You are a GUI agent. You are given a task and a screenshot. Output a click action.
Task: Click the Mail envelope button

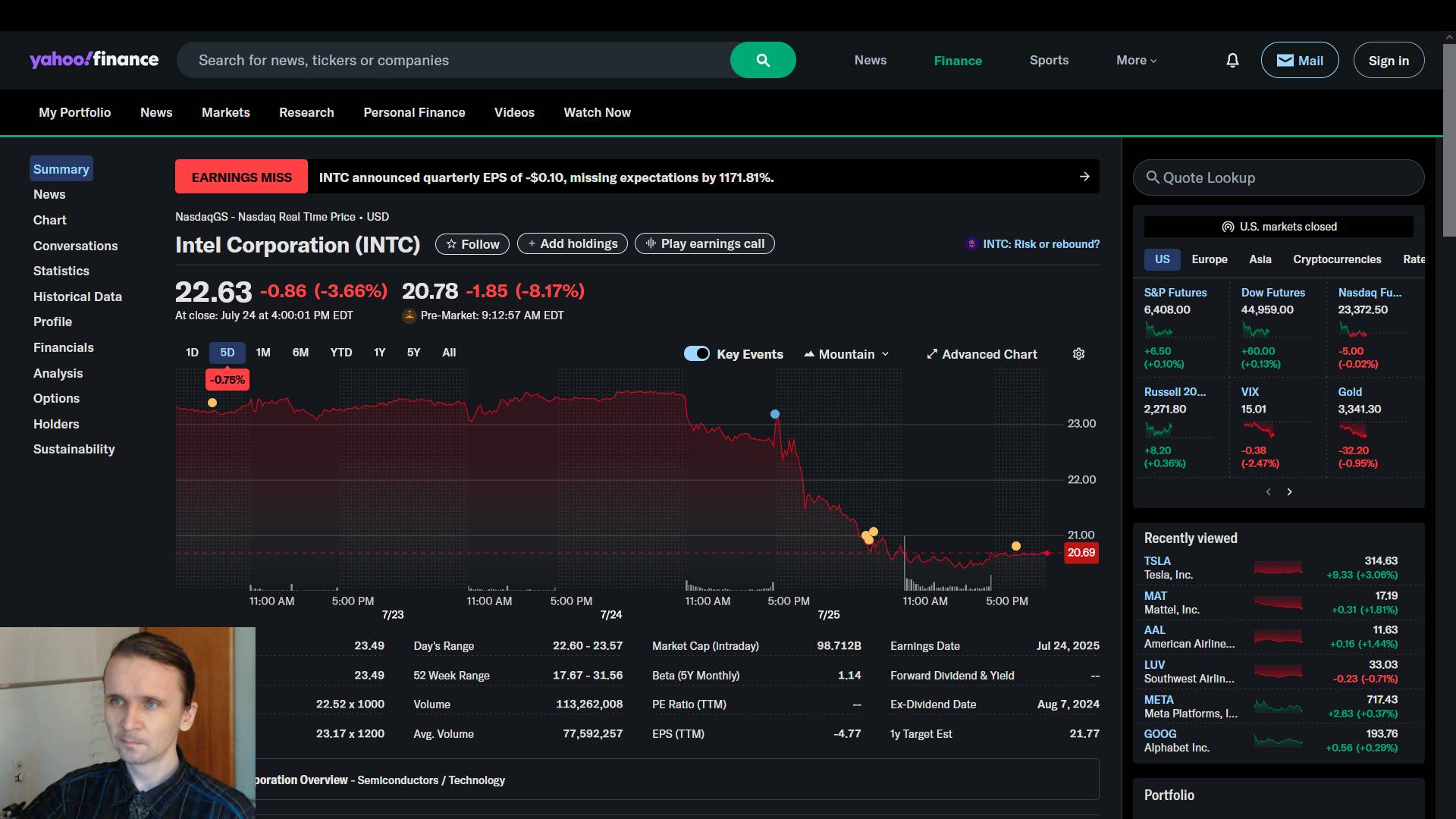(x=1299, y=60)
